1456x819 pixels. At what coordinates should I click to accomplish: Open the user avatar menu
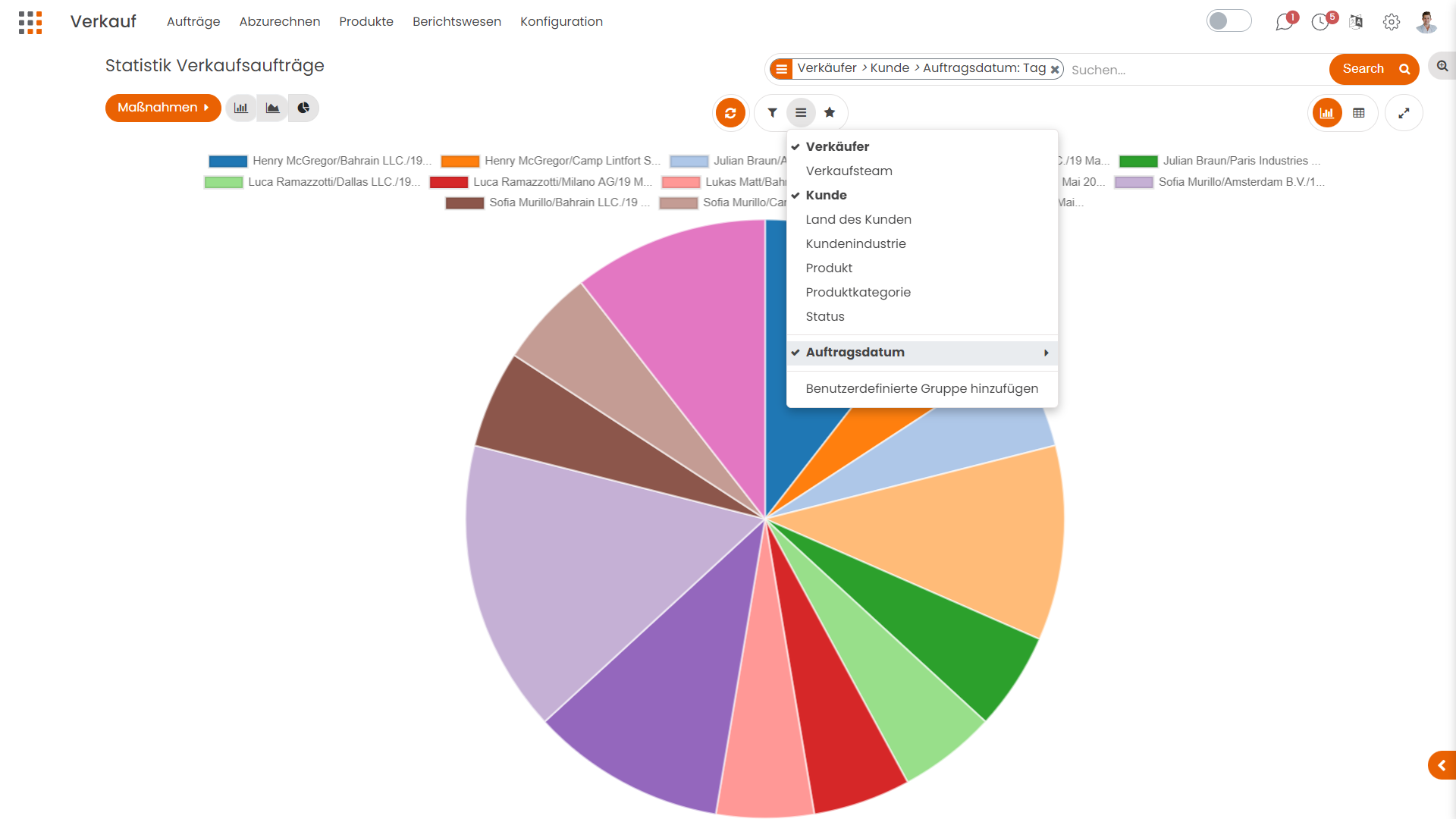(x=1426, y=22)
